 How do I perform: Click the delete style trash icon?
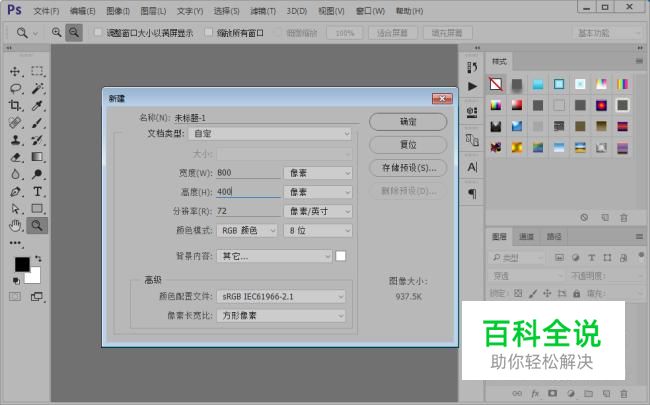point(624,218)
